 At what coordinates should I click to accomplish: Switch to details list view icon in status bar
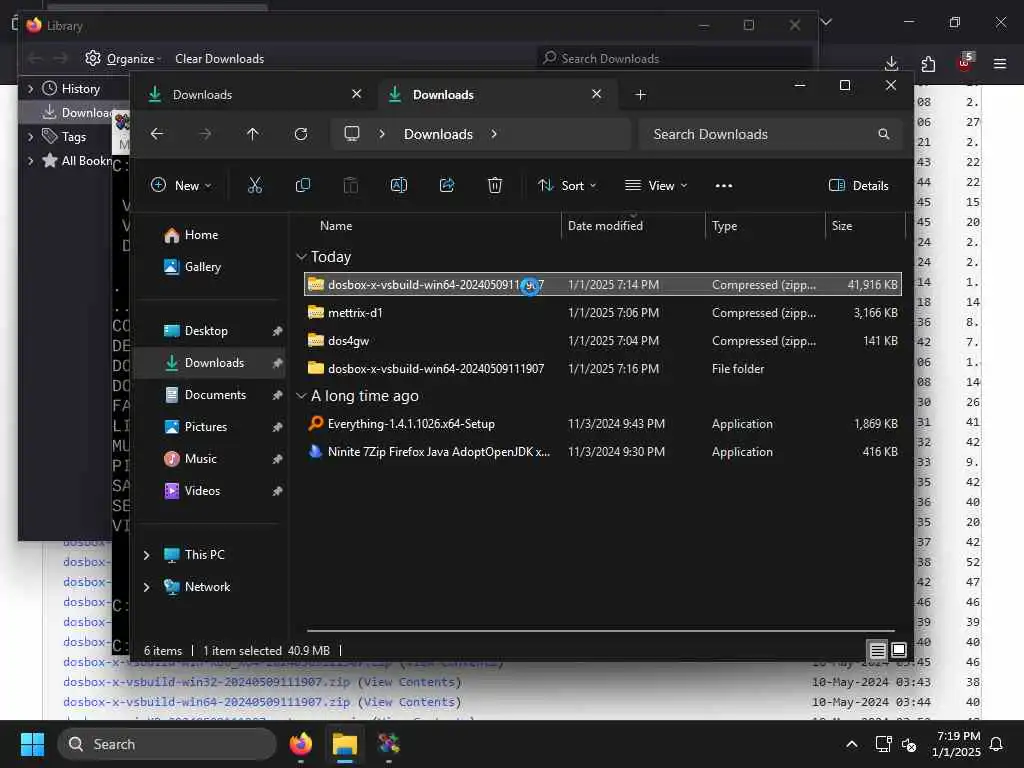877,650
